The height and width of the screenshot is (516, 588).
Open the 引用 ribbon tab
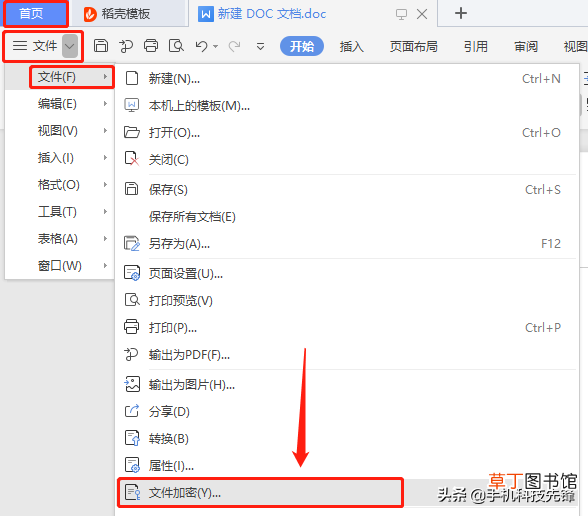coord(476,46)
